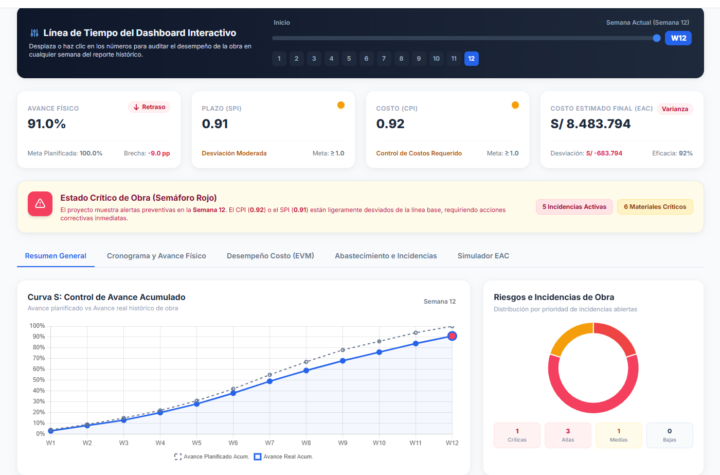Click the orange status dot on the Plazo SPI card
The image size is (720, 475).
click(x=341, y=105)
